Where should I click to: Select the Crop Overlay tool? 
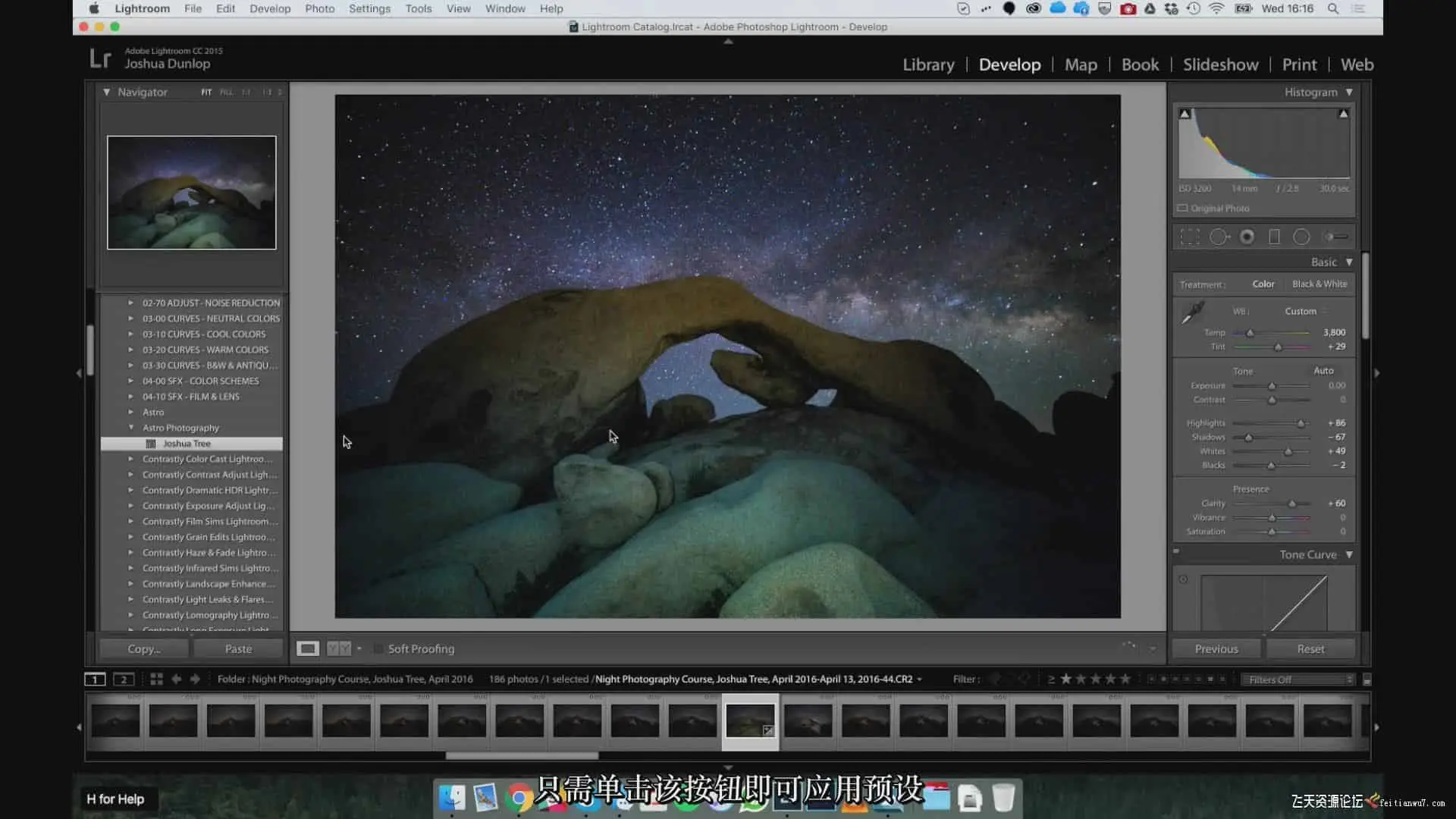[x=1190, y=237]
